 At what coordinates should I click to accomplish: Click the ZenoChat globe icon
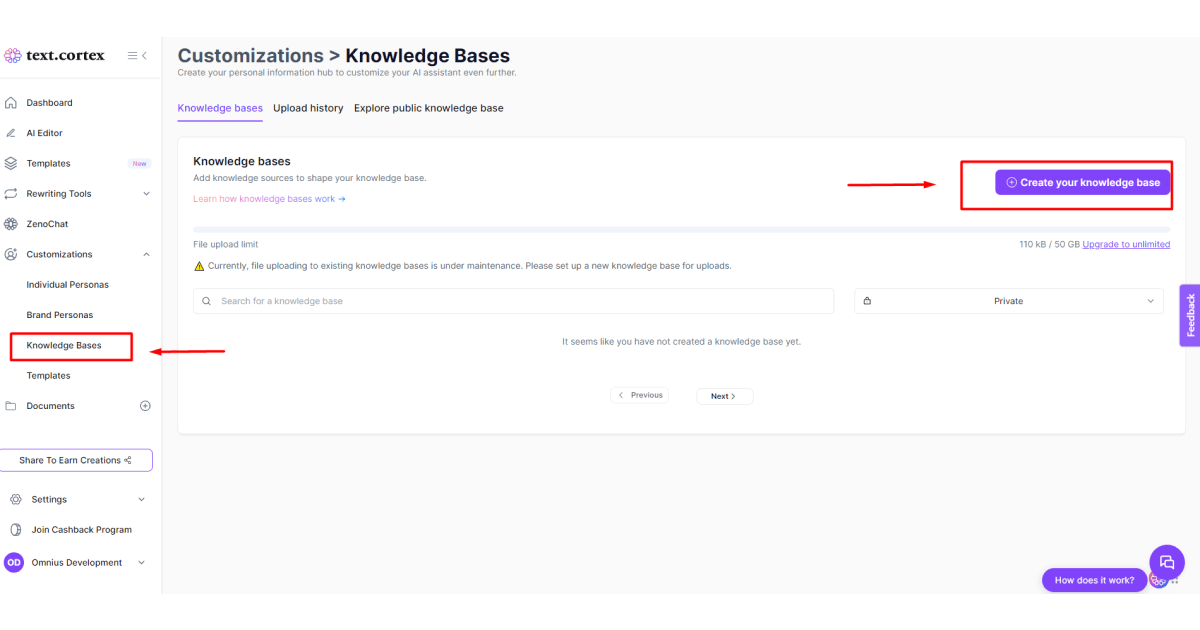point(11,224)
